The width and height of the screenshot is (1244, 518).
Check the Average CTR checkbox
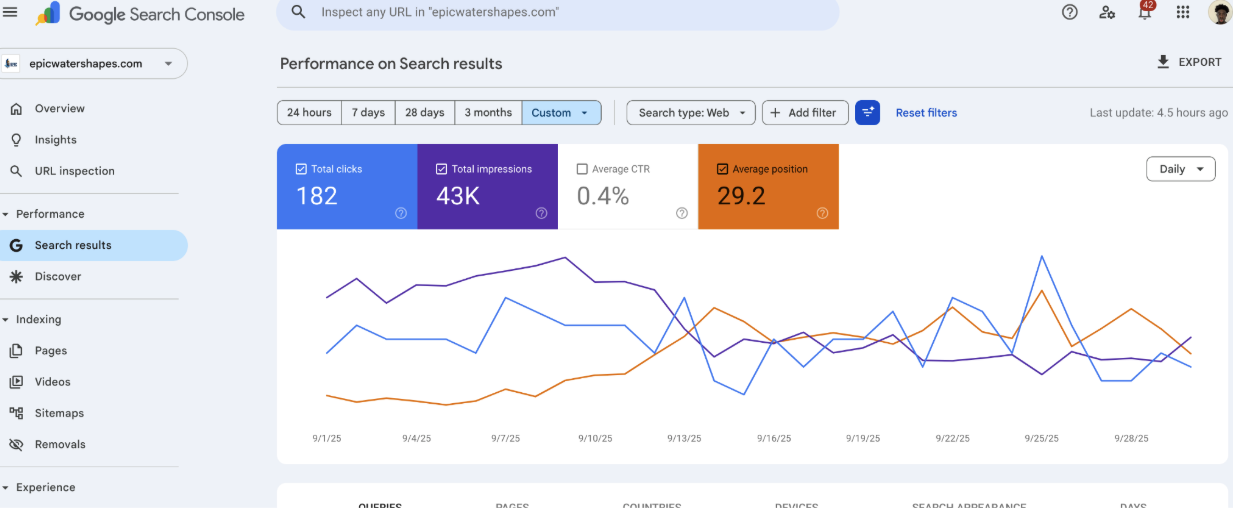coord(582,169)
